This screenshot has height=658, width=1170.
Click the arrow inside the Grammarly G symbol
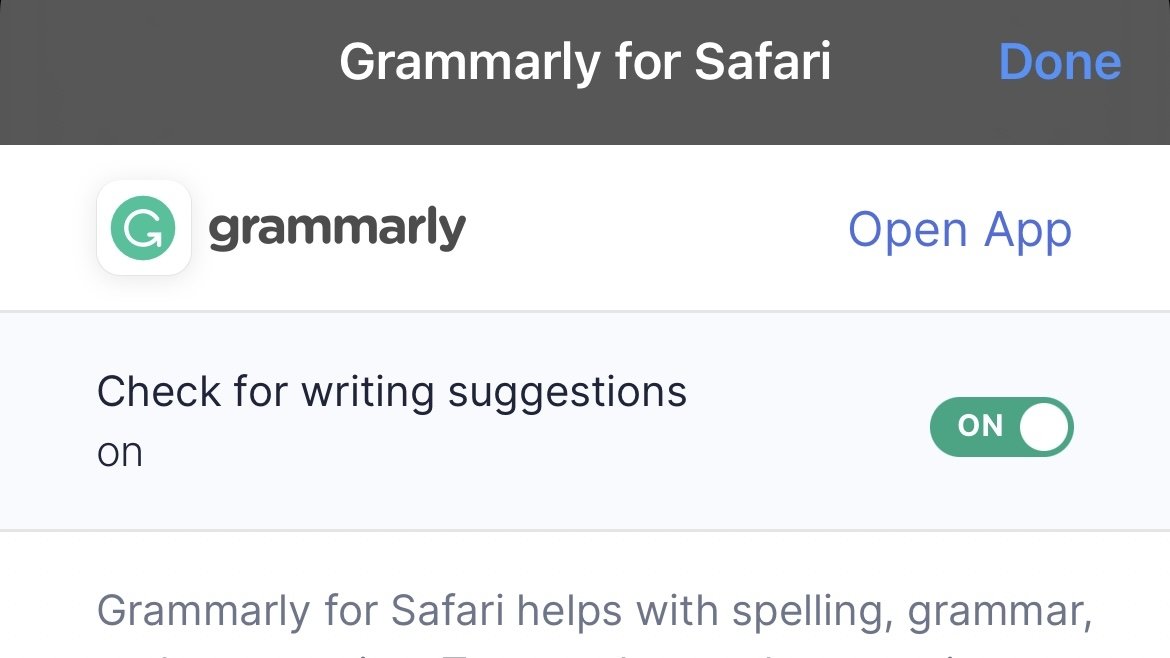tap(151, 236)
